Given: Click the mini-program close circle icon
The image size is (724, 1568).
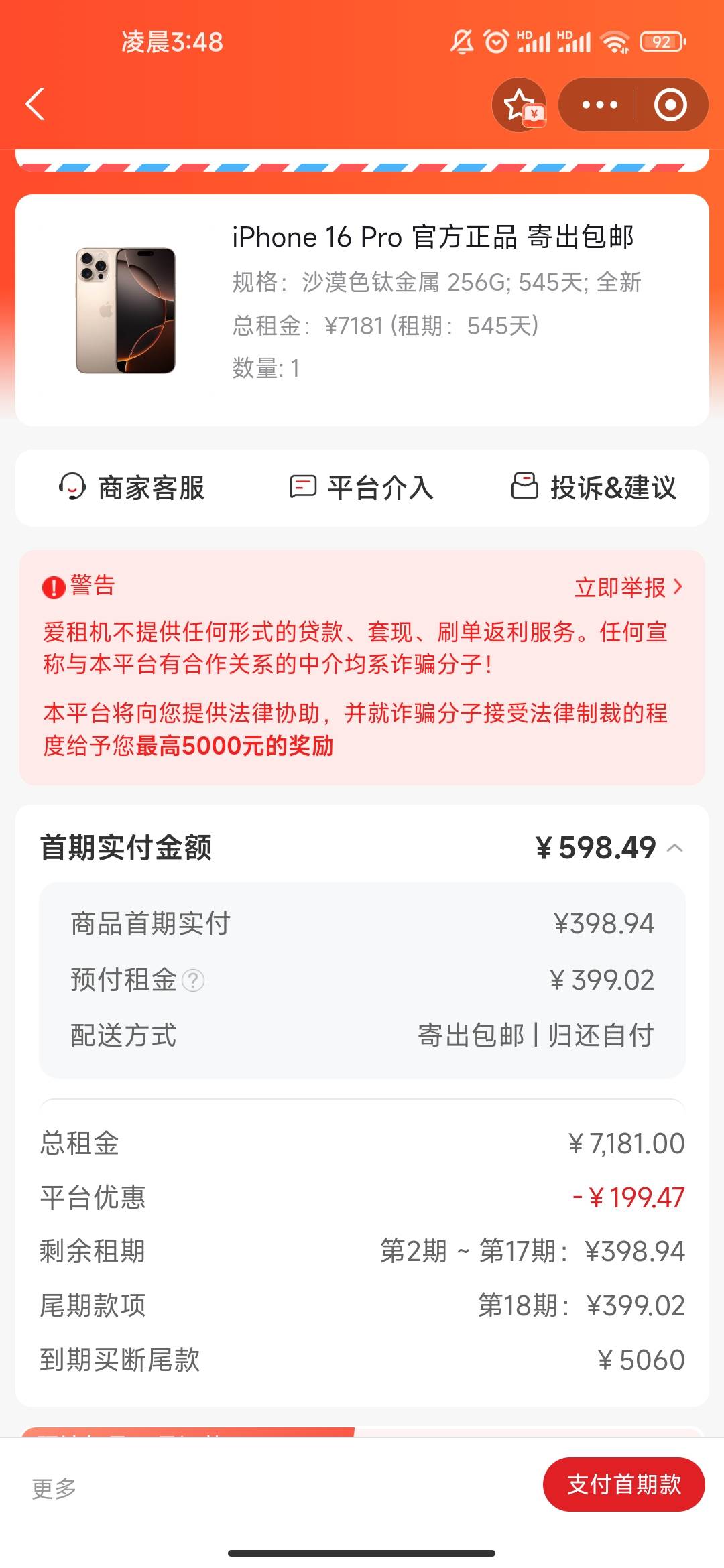Looking at the screenshot, I should point(670,105).
